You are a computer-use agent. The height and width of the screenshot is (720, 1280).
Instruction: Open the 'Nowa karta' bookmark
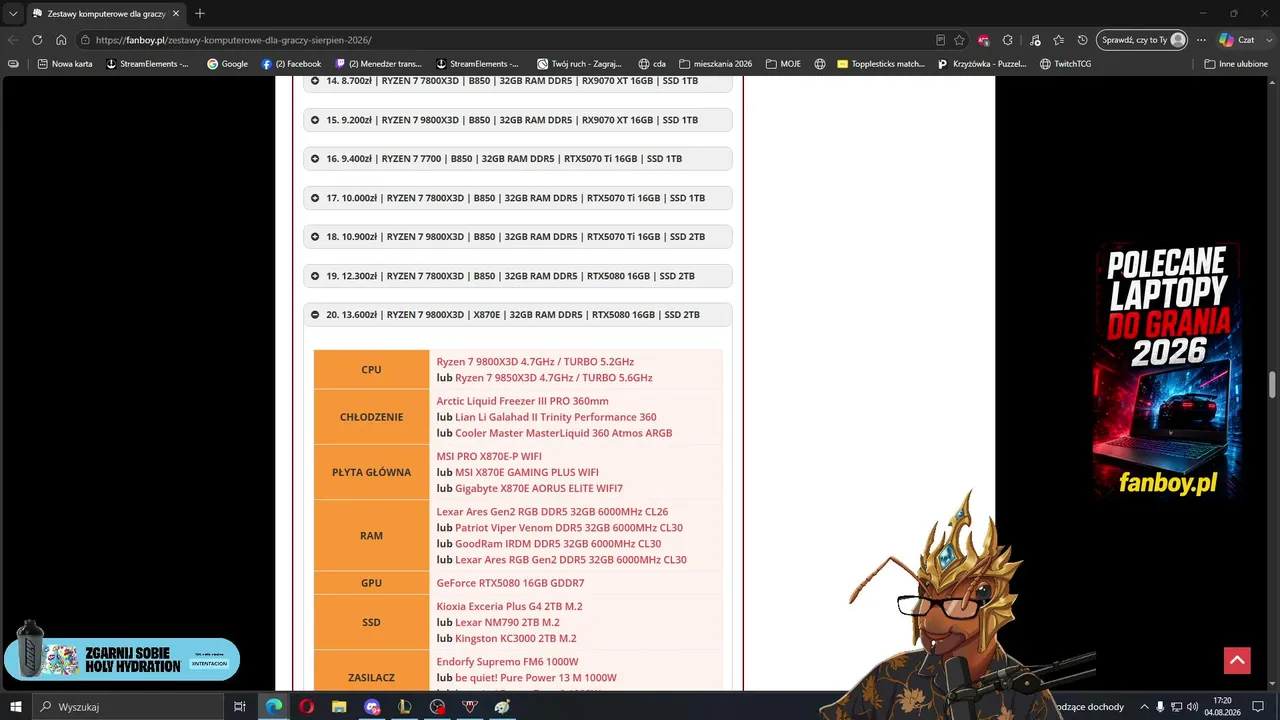(65, 64)
